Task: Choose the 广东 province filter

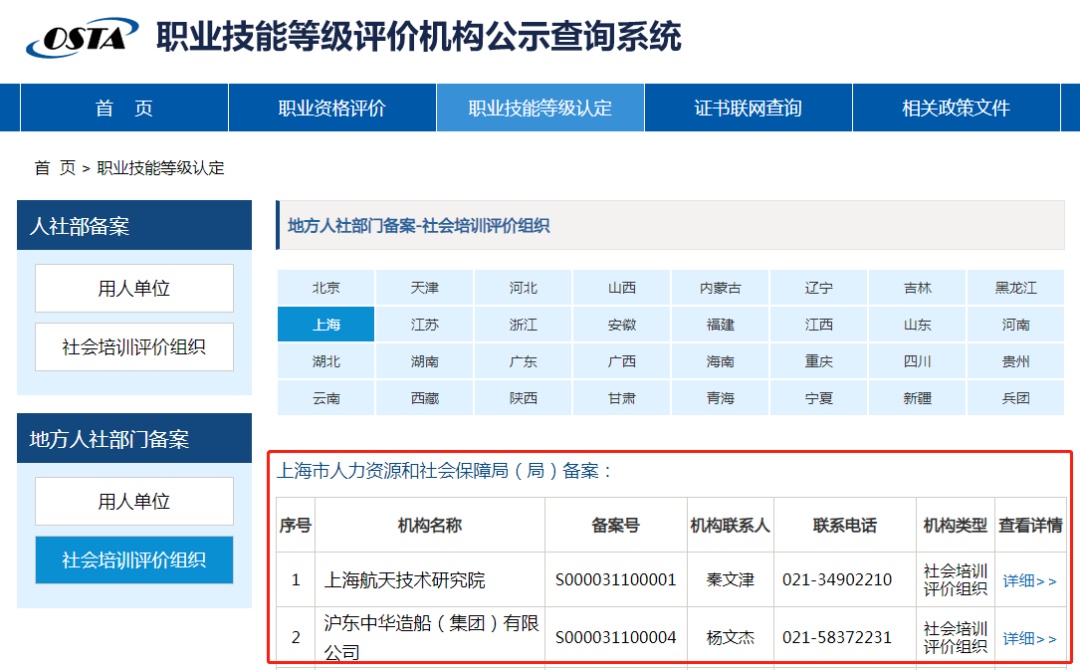Action: [x=523, y=362]
